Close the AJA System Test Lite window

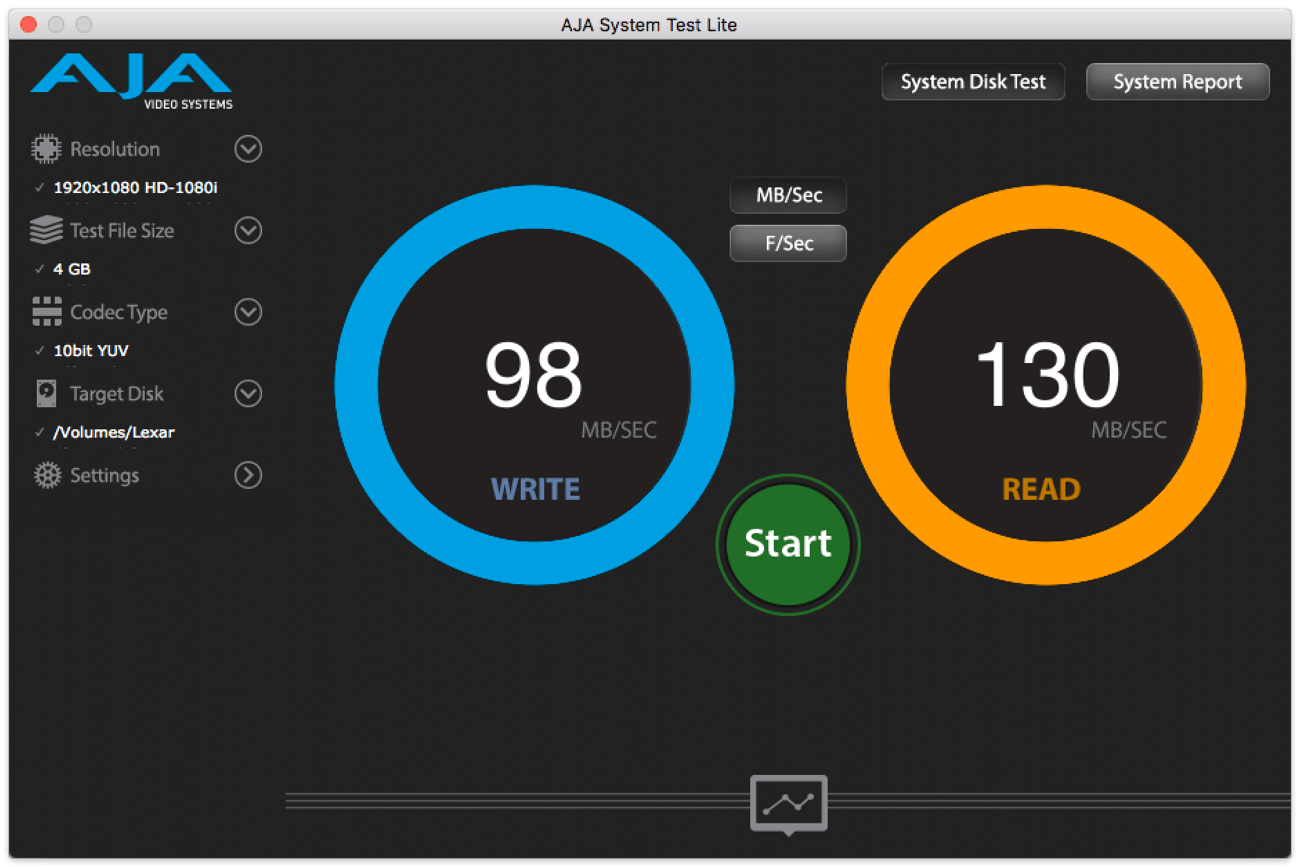pyautogui.click(x=28, y=24)
